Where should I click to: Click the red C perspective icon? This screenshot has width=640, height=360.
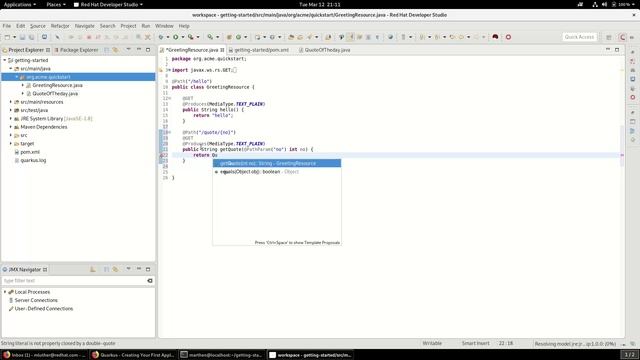pyautogui.click(x=622, y=37)
